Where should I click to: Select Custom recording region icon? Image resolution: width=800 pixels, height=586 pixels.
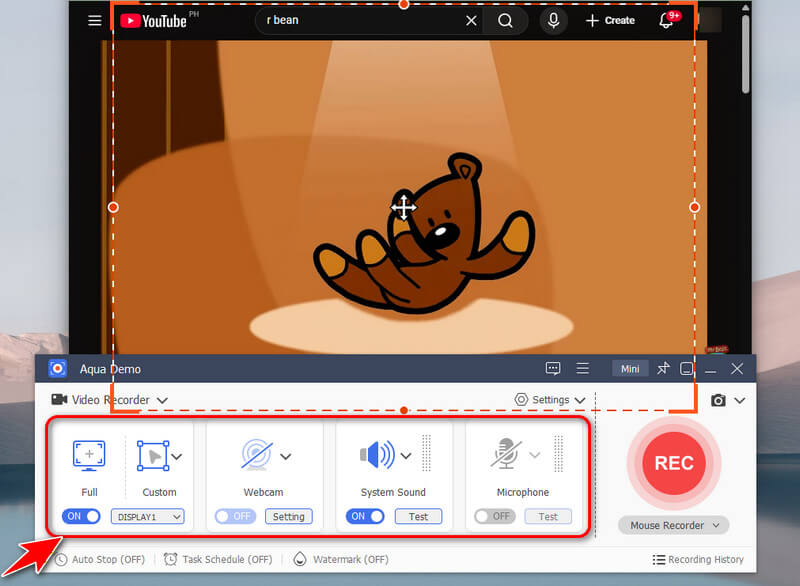coord(153,456)
